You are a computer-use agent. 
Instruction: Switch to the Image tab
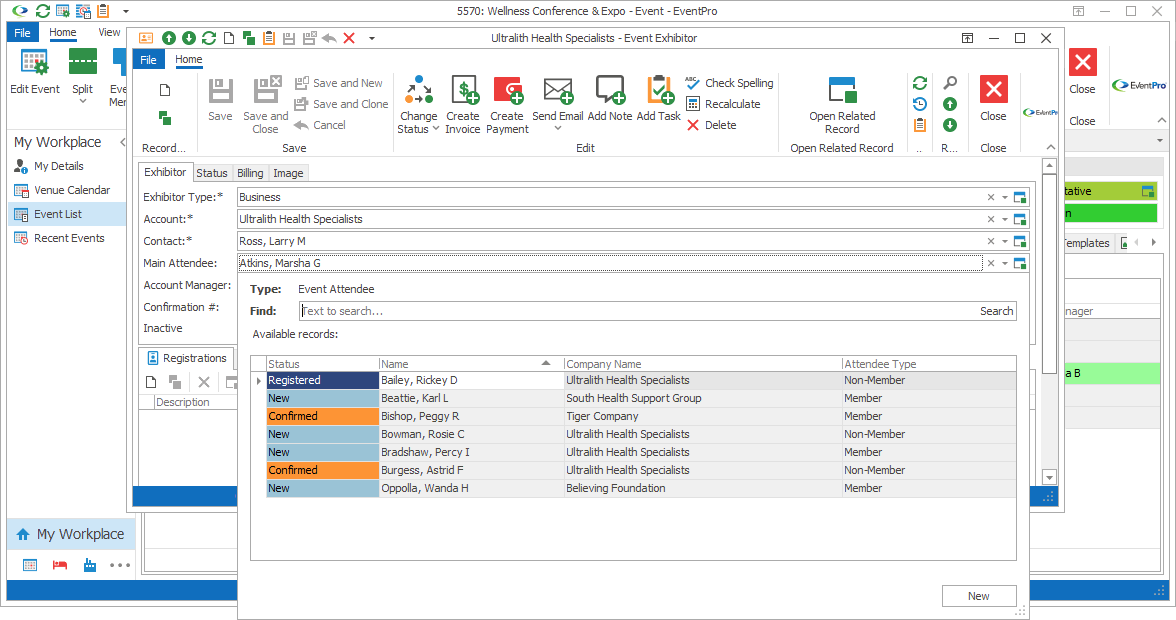pyautogui.click(x=288, y=173)
